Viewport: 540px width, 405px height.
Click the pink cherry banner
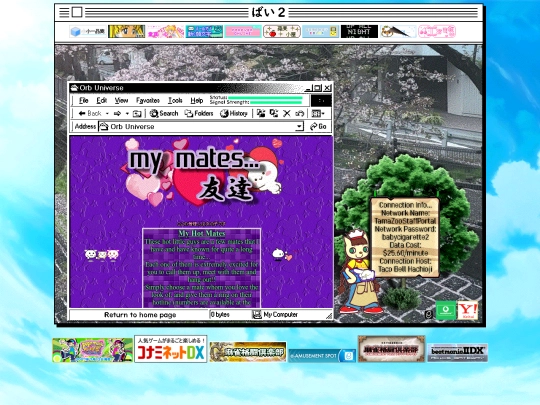click(437, 32)
